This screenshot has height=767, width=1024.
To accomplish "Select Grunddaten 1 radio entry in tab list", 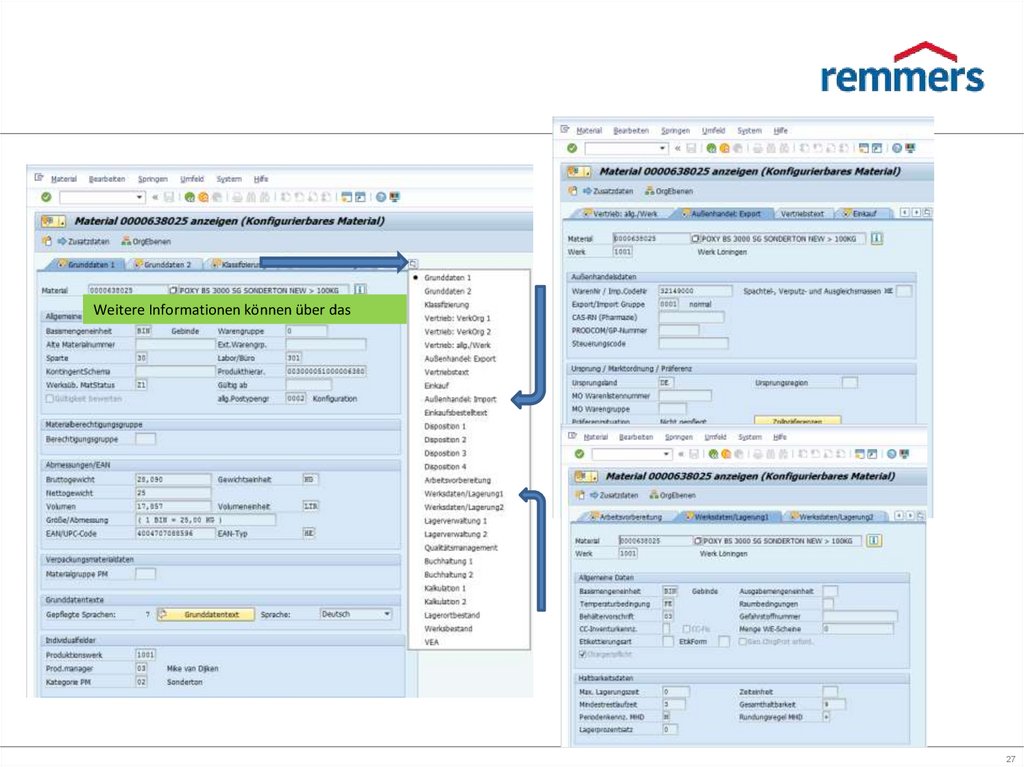I will click(x=447, y=278).
